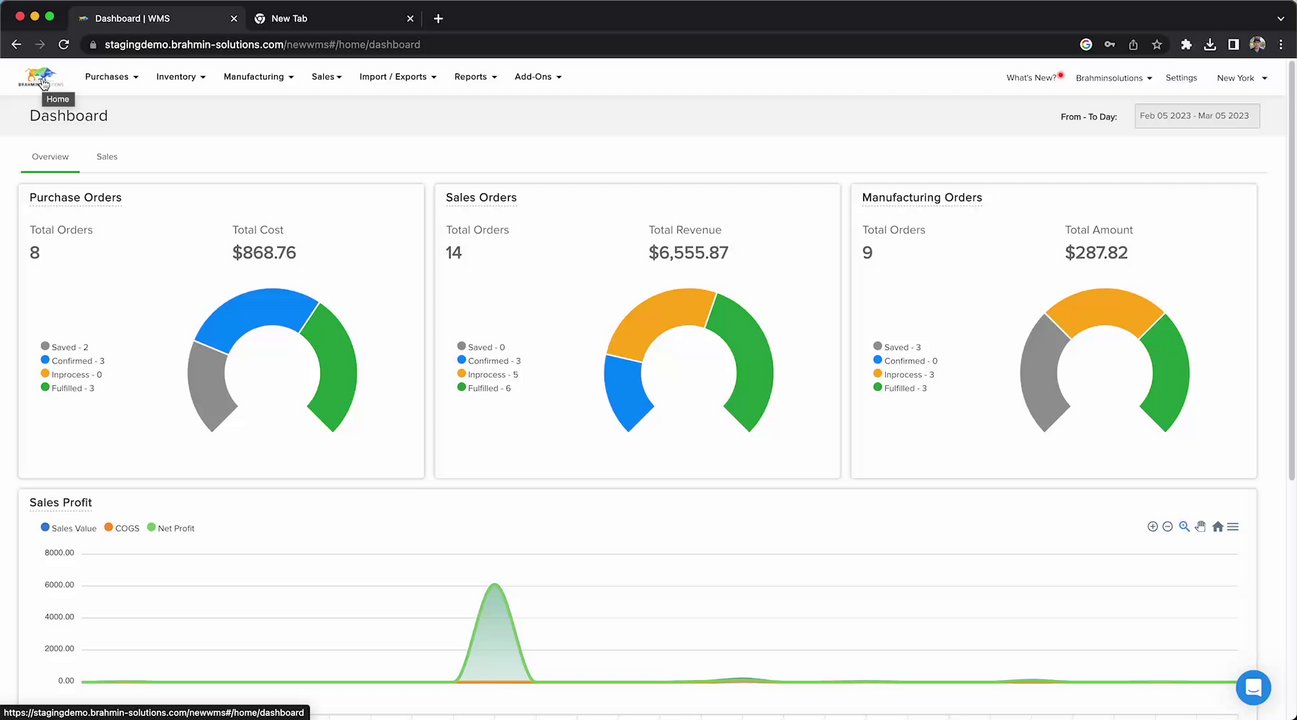Screen dimensions: 1297x720
Task: Open the Settings link
Action: [1181, 78]
